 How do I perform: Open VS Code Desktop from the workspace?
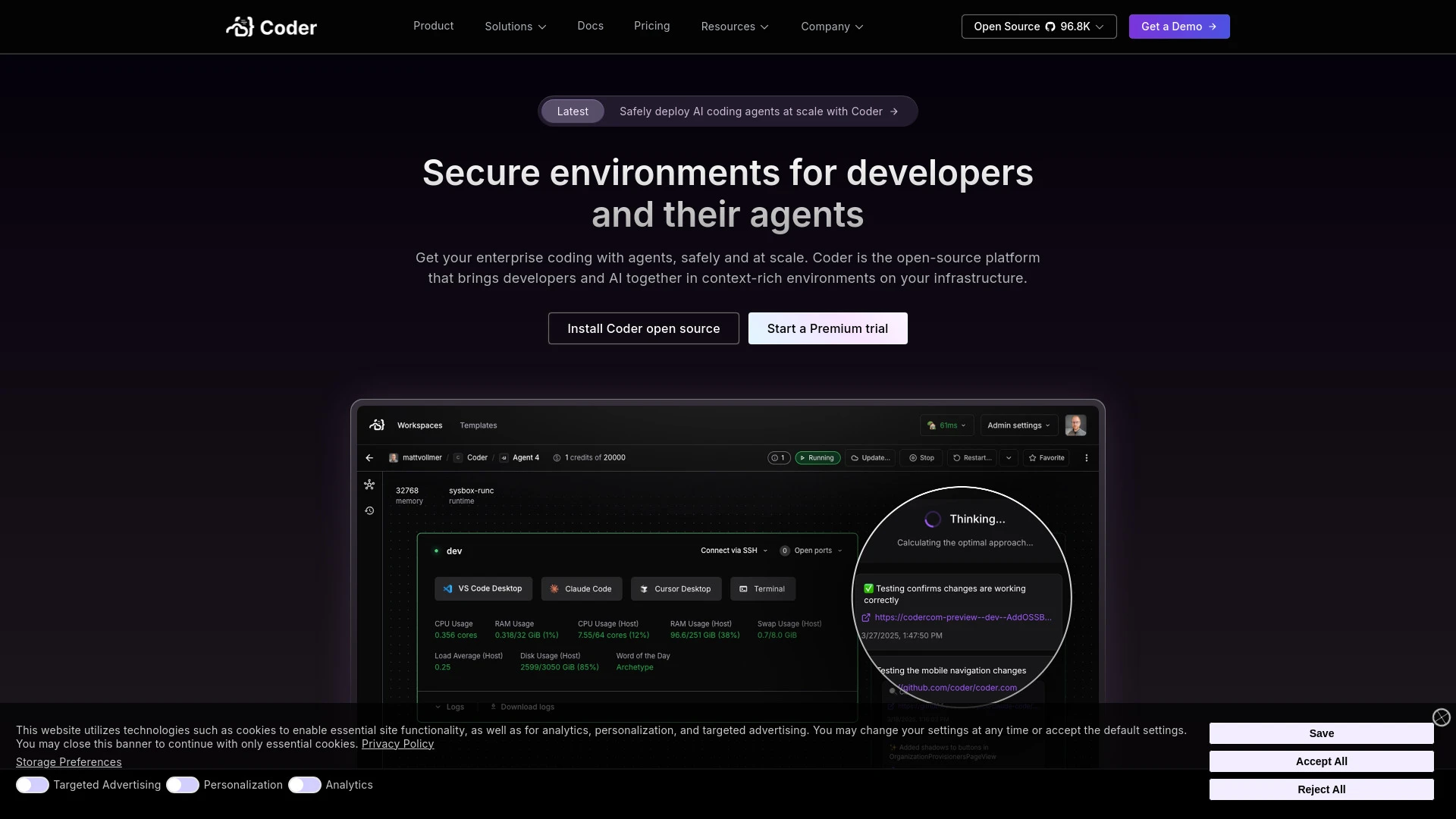click(482, 588)
